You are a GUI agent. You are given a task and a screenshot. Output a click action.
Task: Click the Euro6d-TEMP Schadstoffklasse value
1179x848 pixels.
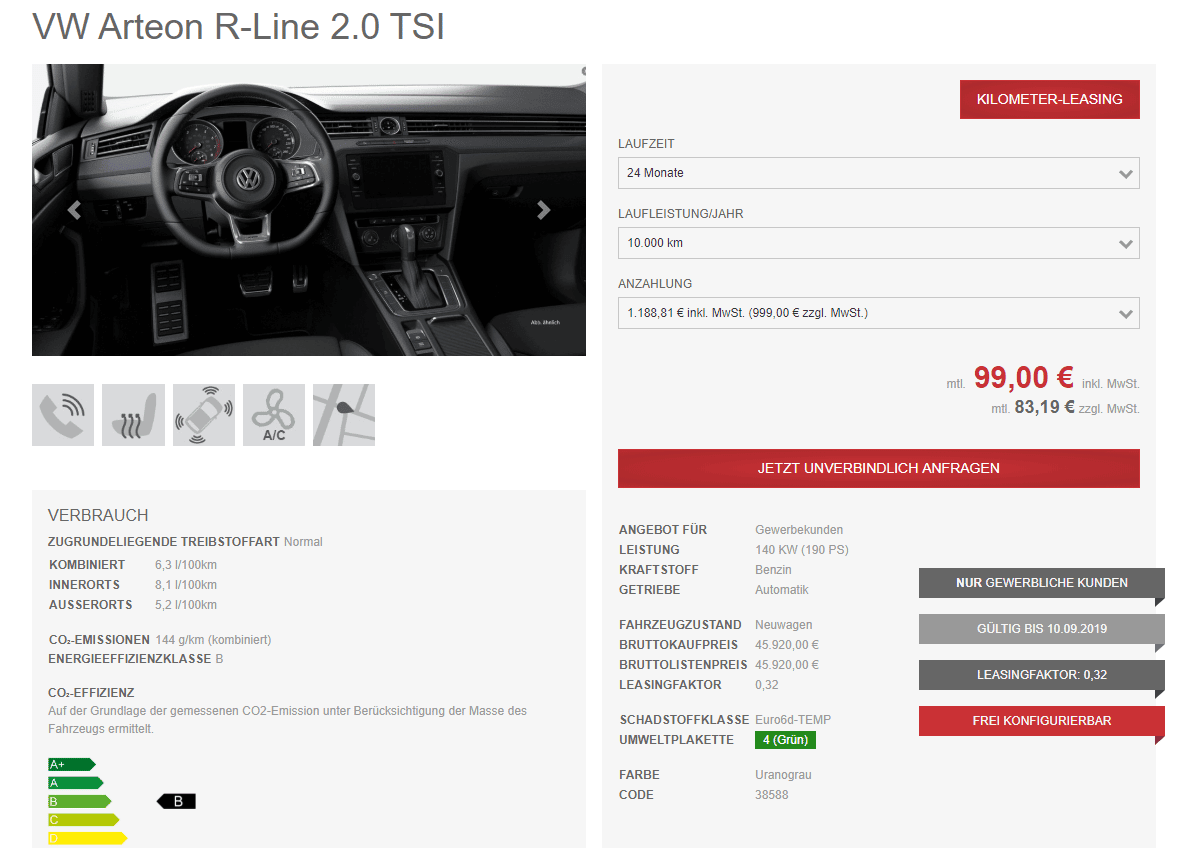(793, 719)
